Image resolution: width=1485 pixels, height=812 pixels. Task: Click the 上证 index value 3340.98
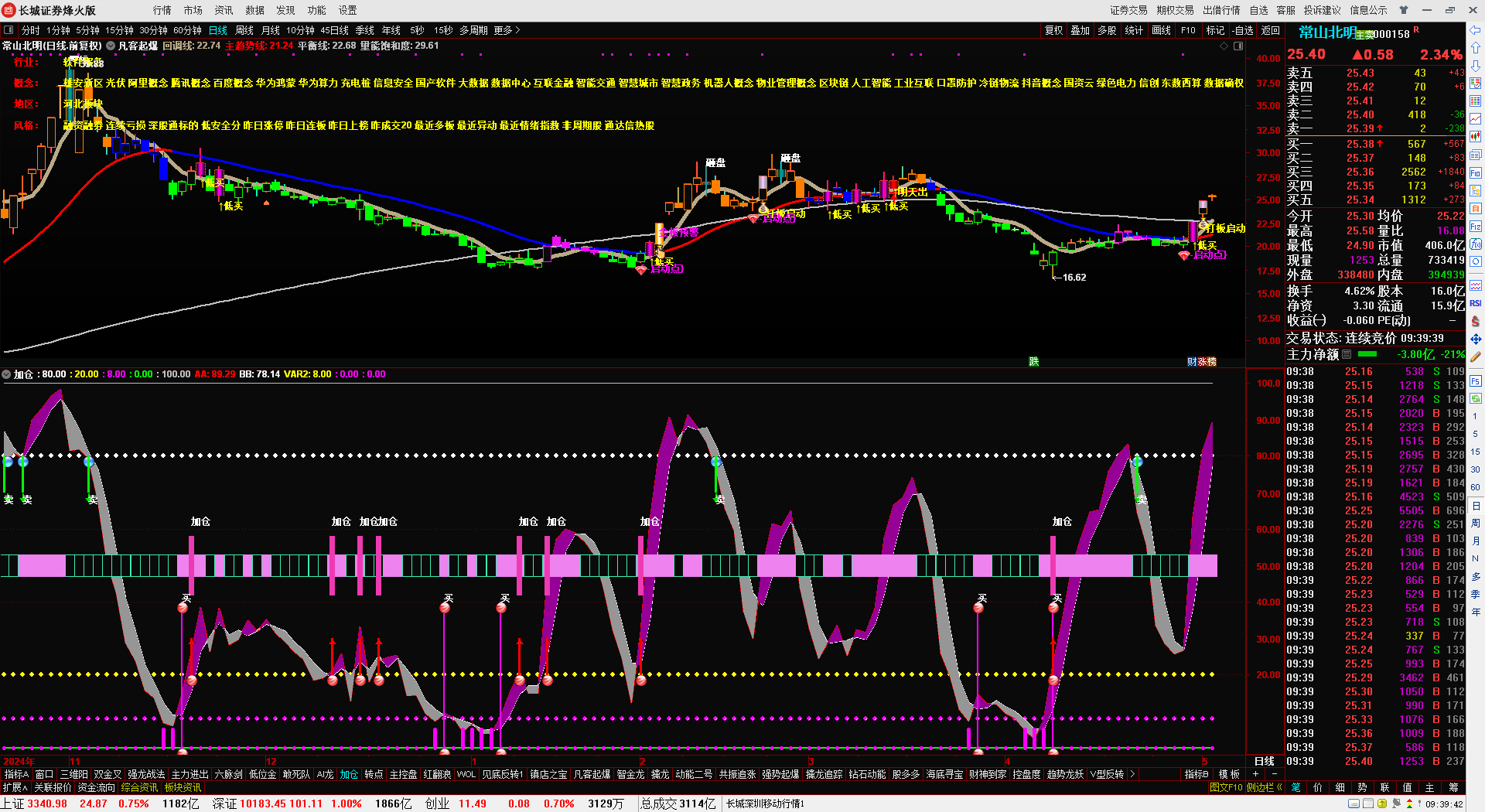pyautogui.click(x=48, y=804)
